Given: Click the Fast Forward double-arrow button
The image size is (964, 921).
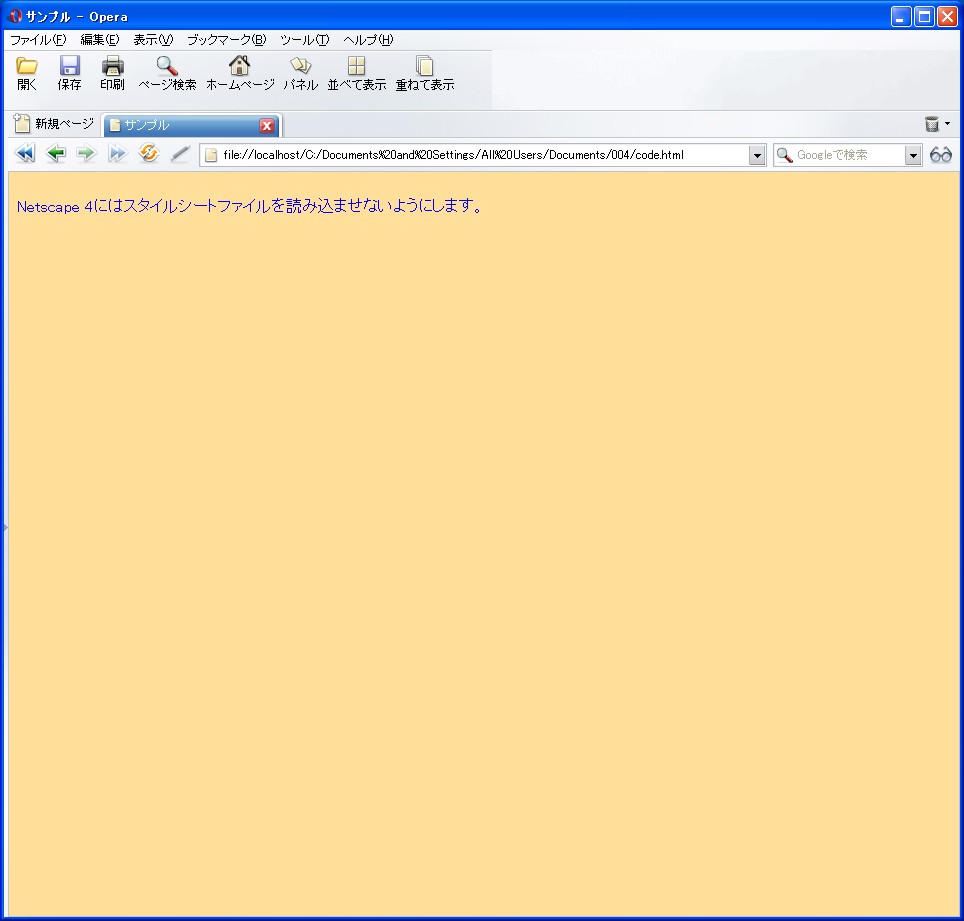Looking at the screenshot, I should tap(117, 154).
